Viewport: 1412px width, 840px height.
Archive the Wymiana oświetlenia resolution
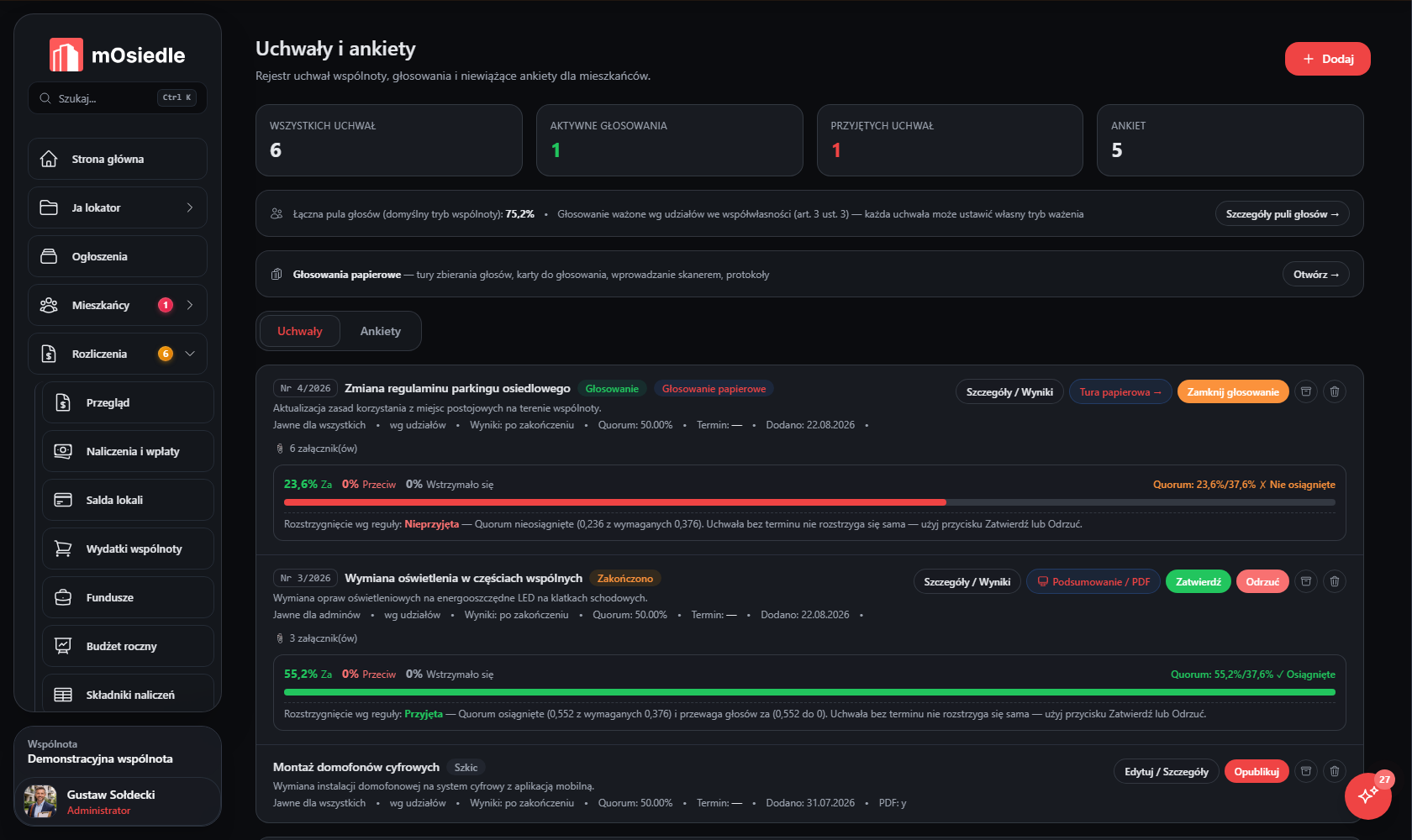point(1306,581)
